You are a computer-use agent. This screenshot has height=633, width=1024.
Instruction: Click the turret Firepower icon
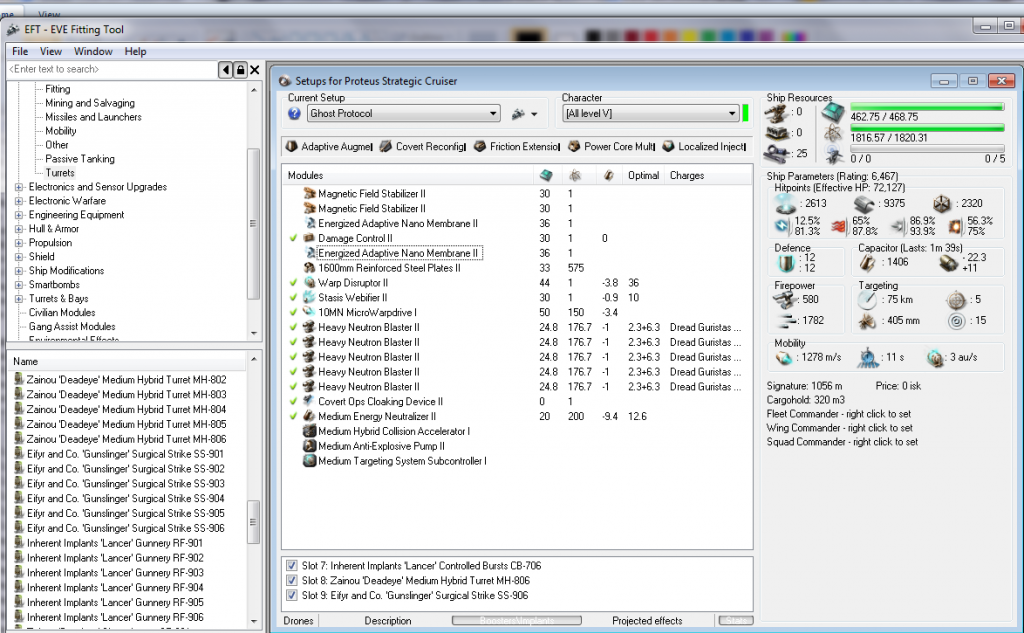pyautogui.click(x=785, y=300)
